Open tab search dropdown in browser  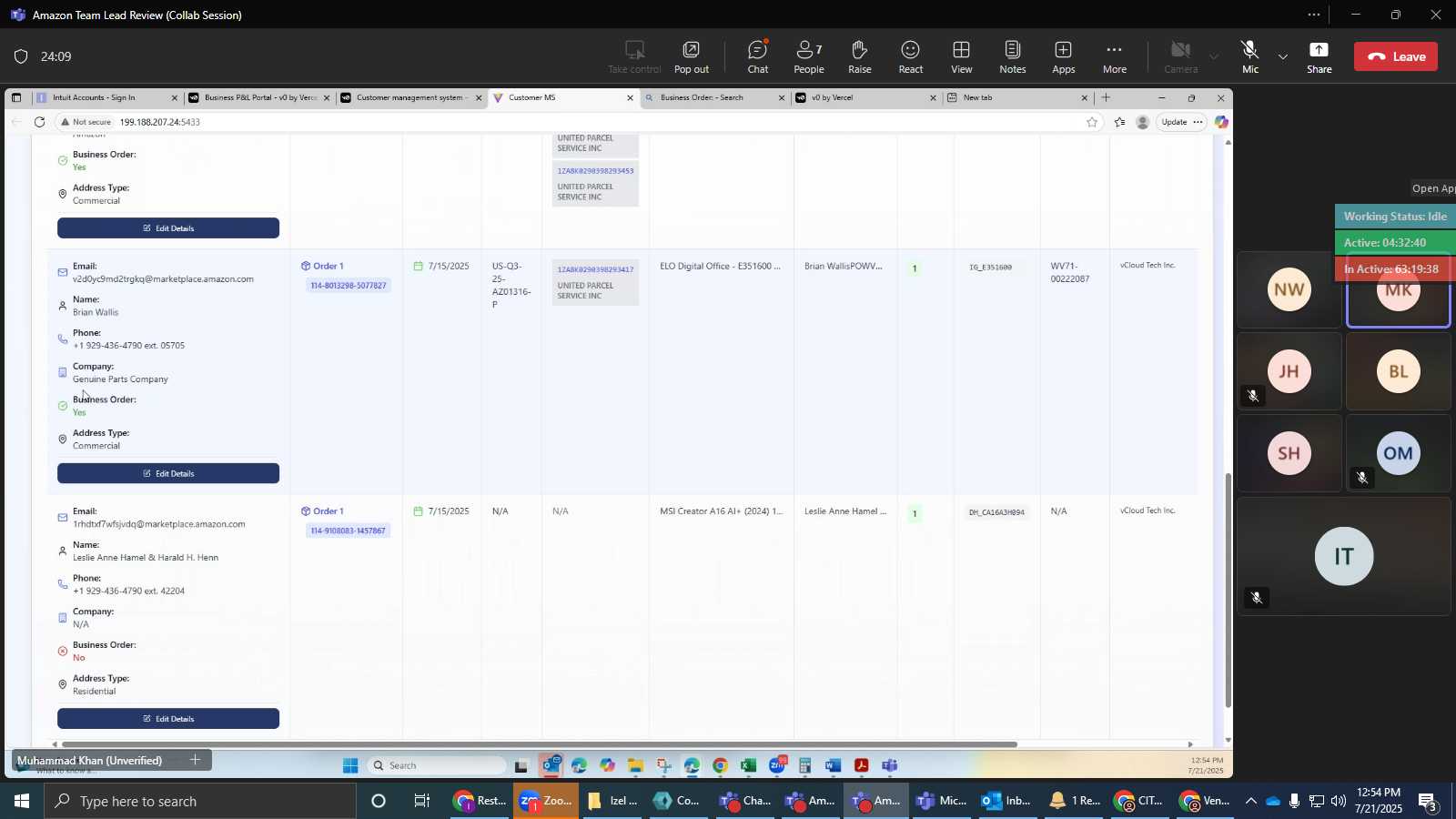point(16,97)
